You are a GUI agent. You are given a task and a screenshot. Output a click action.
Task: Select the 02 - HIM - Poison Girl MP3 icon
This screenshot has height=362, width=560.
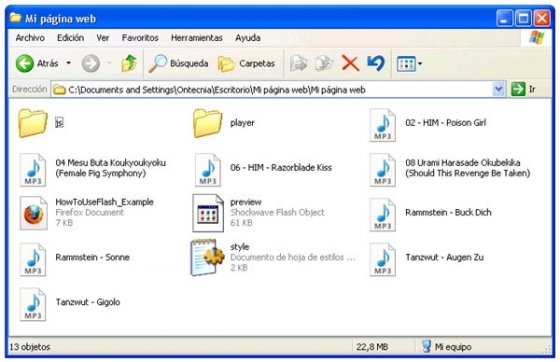click(382, 125)
